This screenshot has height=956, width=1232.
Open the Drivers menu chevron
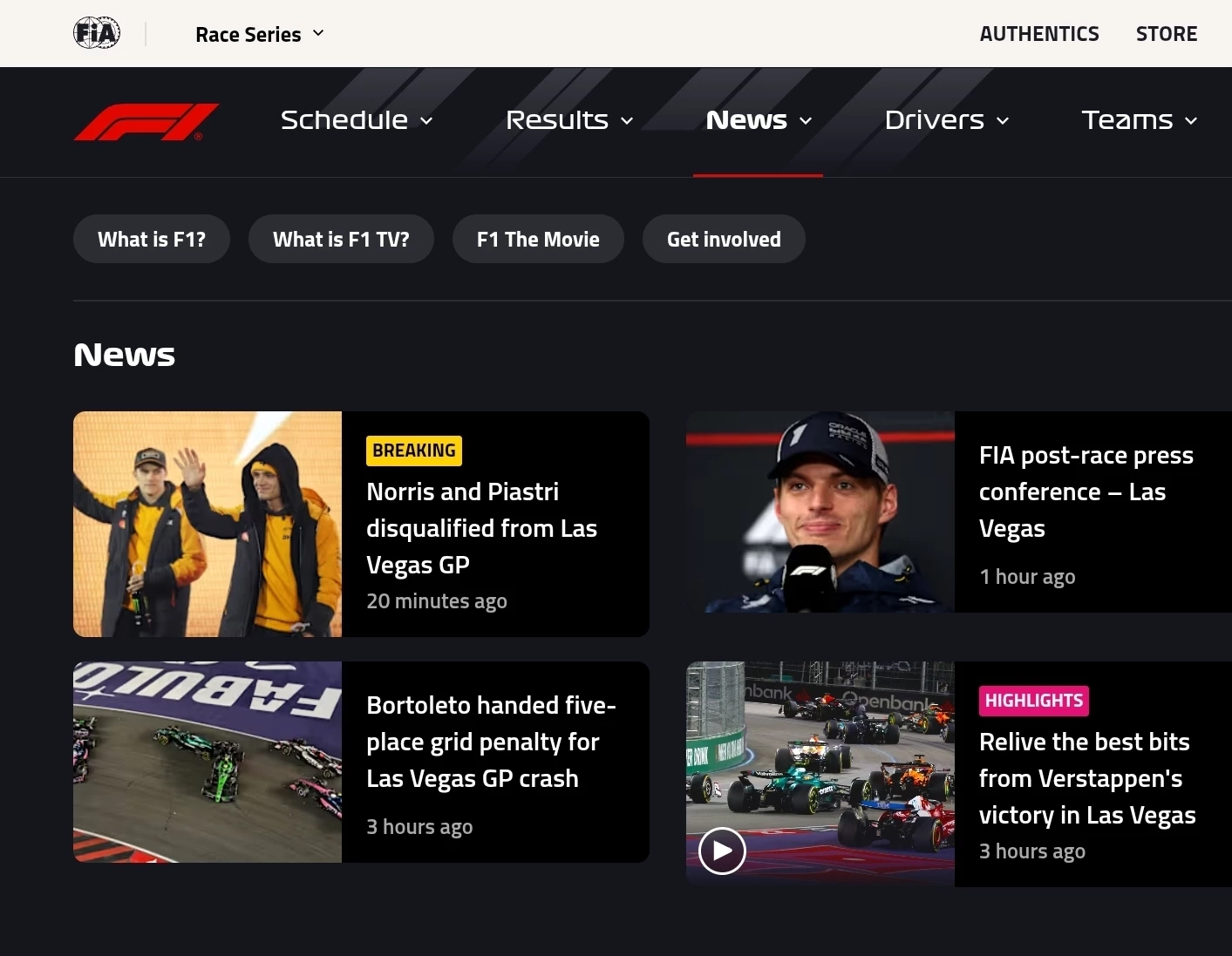tap(1003, 121)
